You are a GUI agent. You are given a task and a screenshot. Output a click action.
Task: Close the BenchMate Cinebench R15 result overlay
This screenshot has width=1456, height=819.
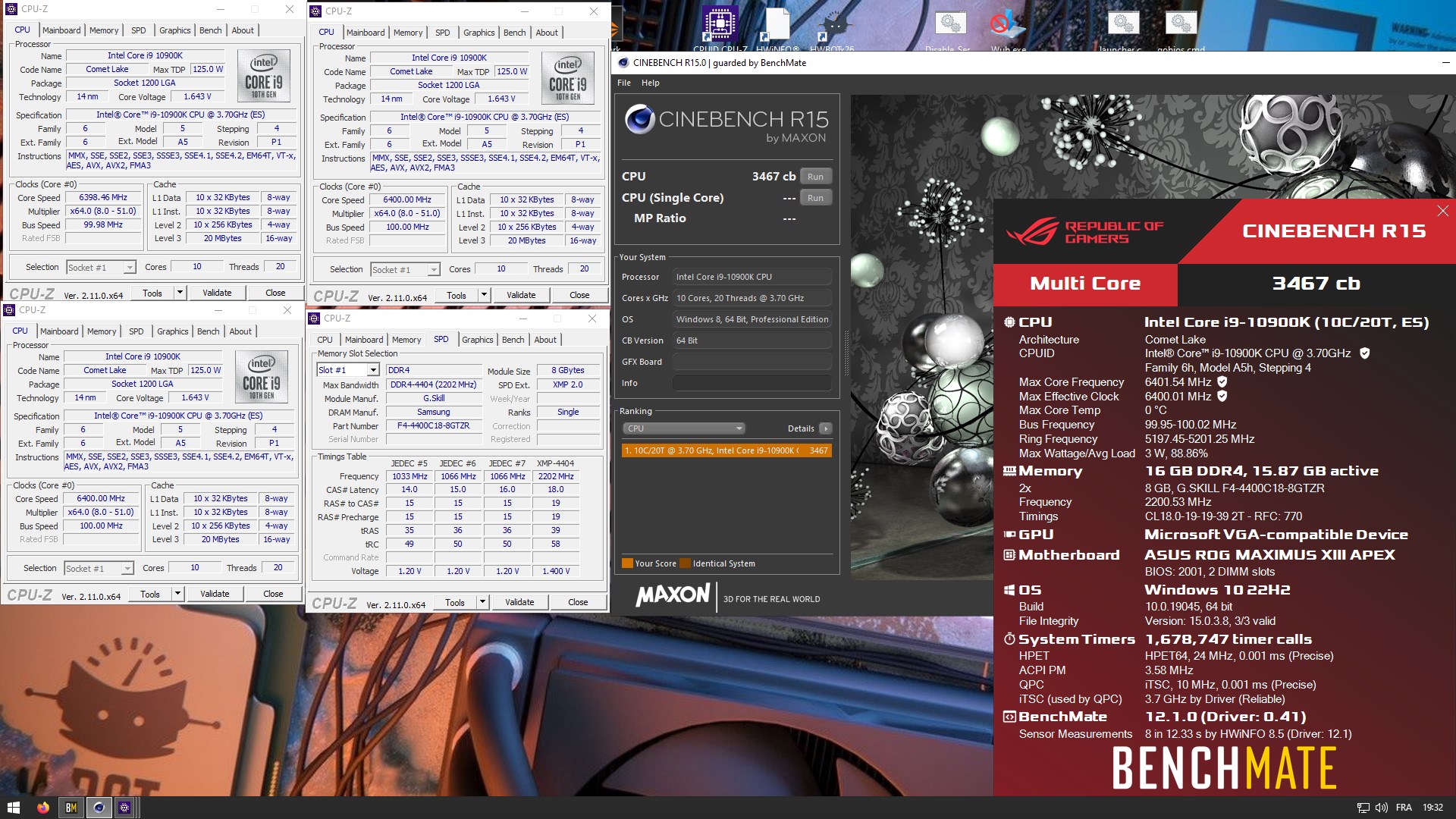tap(1442, 211)
